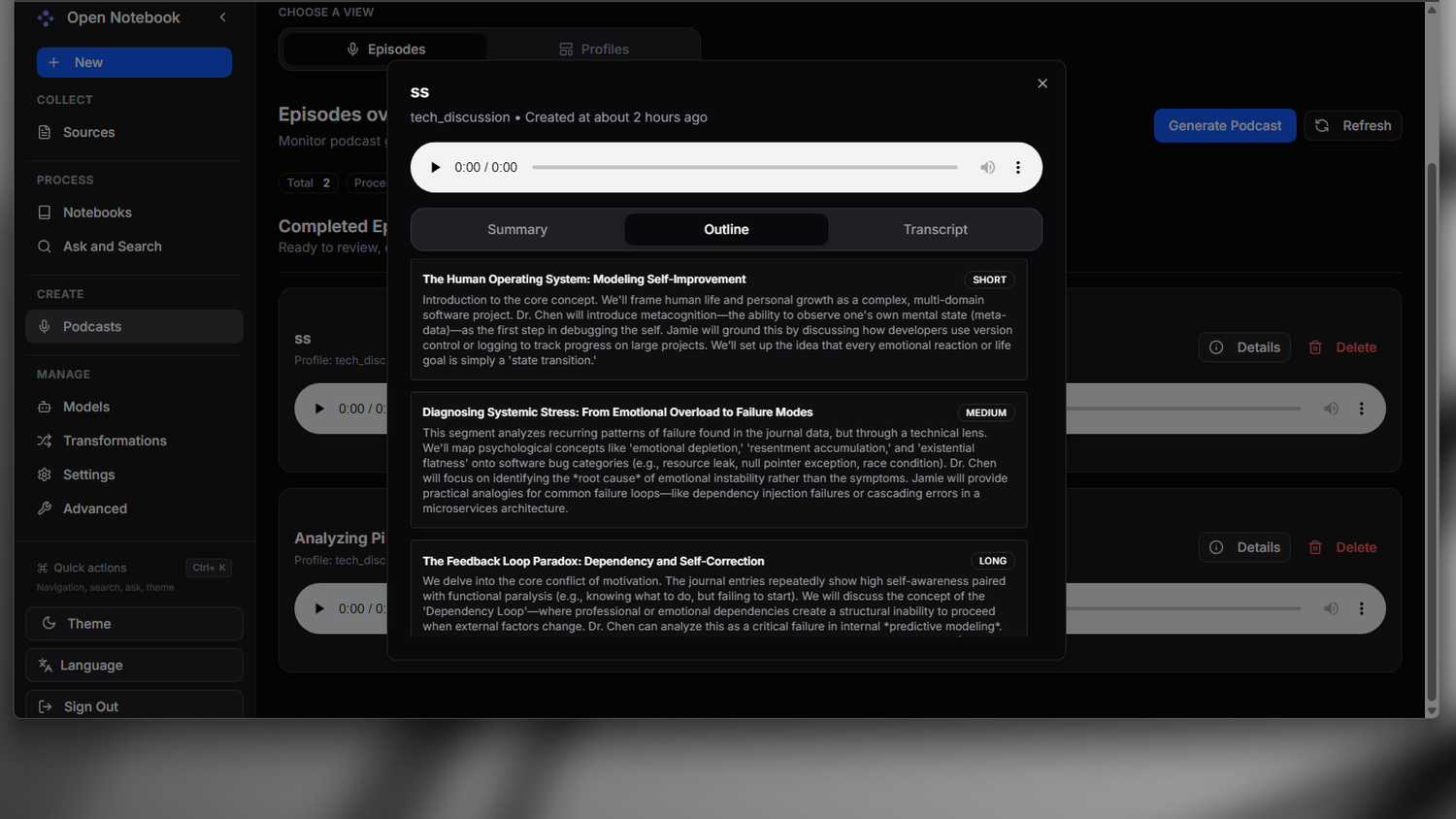Play the Analyzing episode card audio
1456x819 pixels.
pos(318,608)
